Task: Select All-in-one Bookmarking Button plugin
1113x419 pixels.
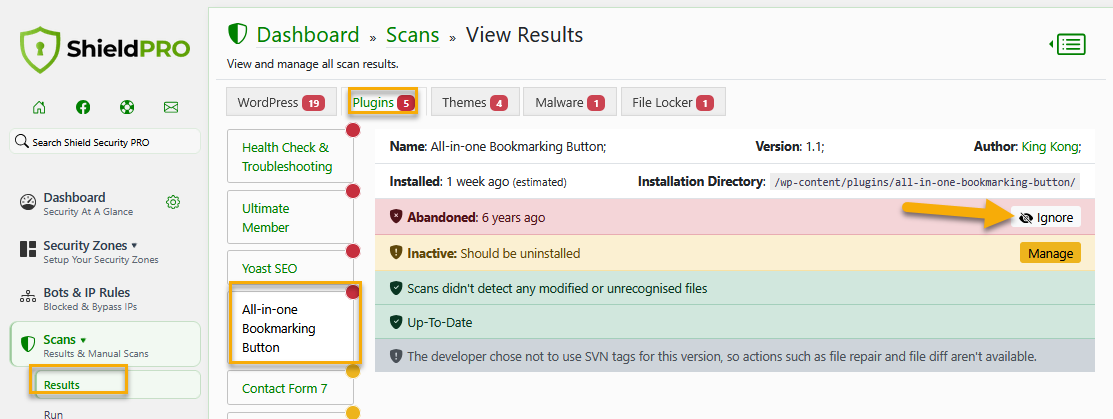Action: coord(290,328)
